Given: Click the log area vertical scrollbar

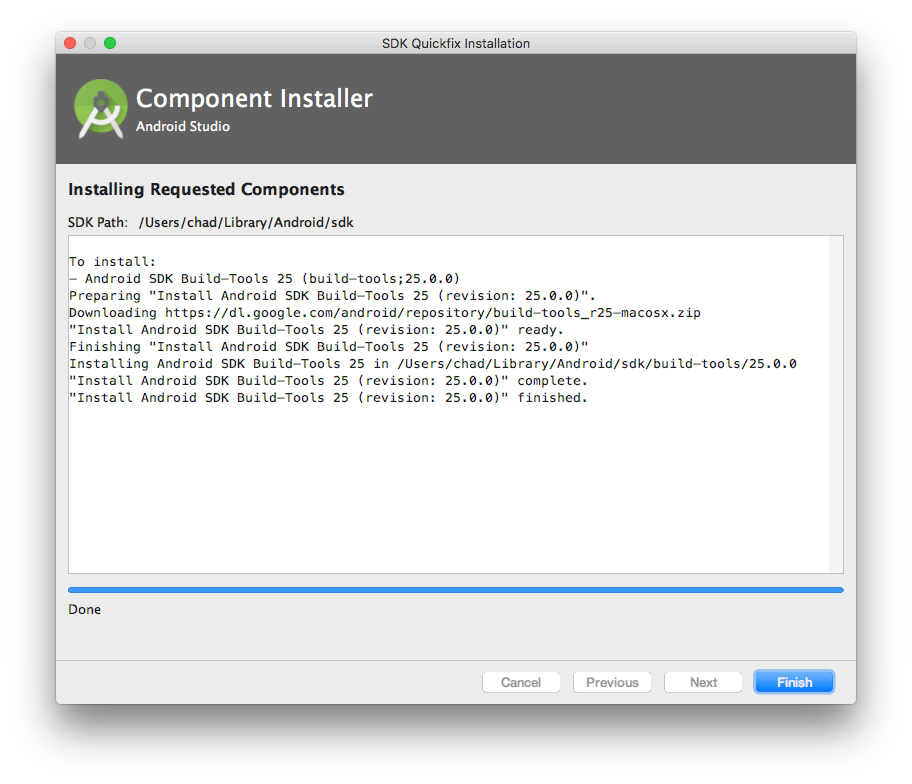Looking at the screenshot, I should click(x=836, y=404).
